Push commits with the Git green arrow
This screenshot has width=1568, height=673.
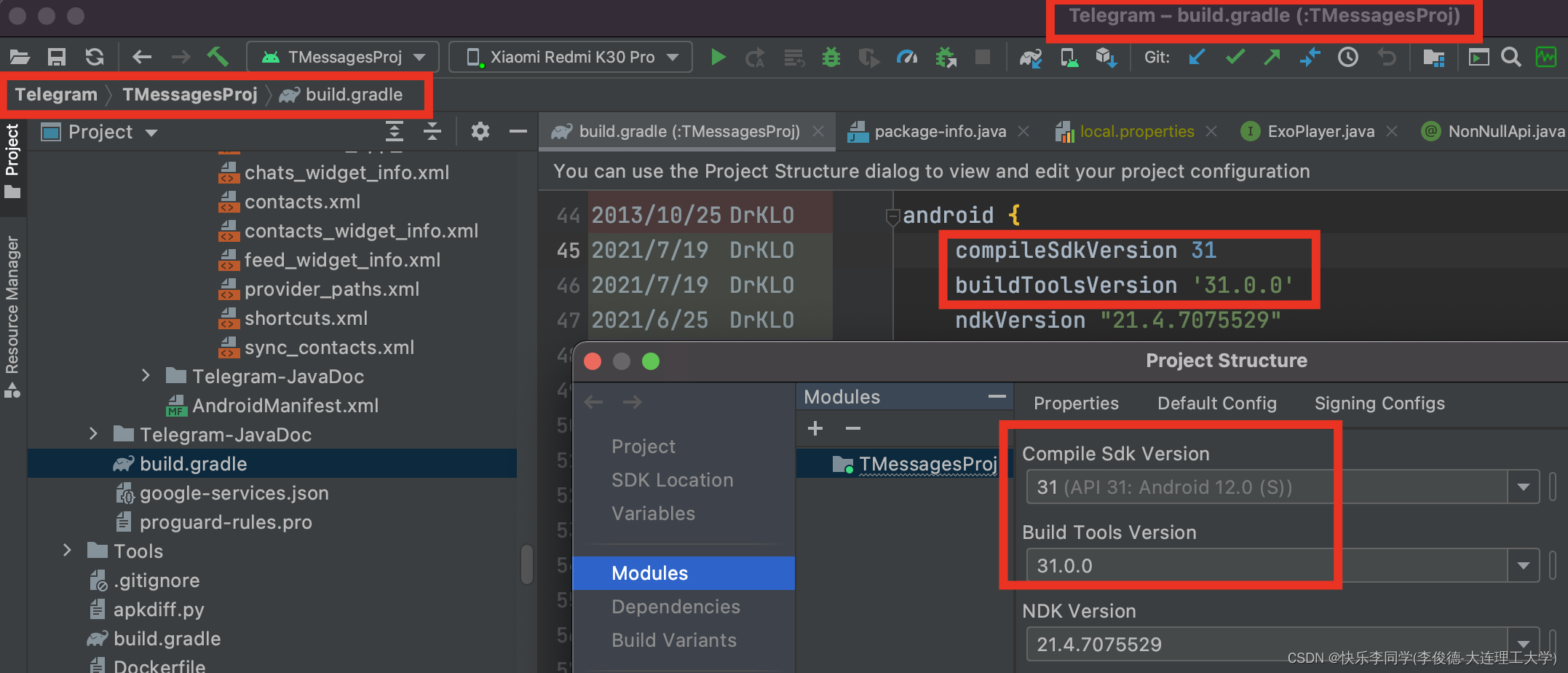(1272, 57)
